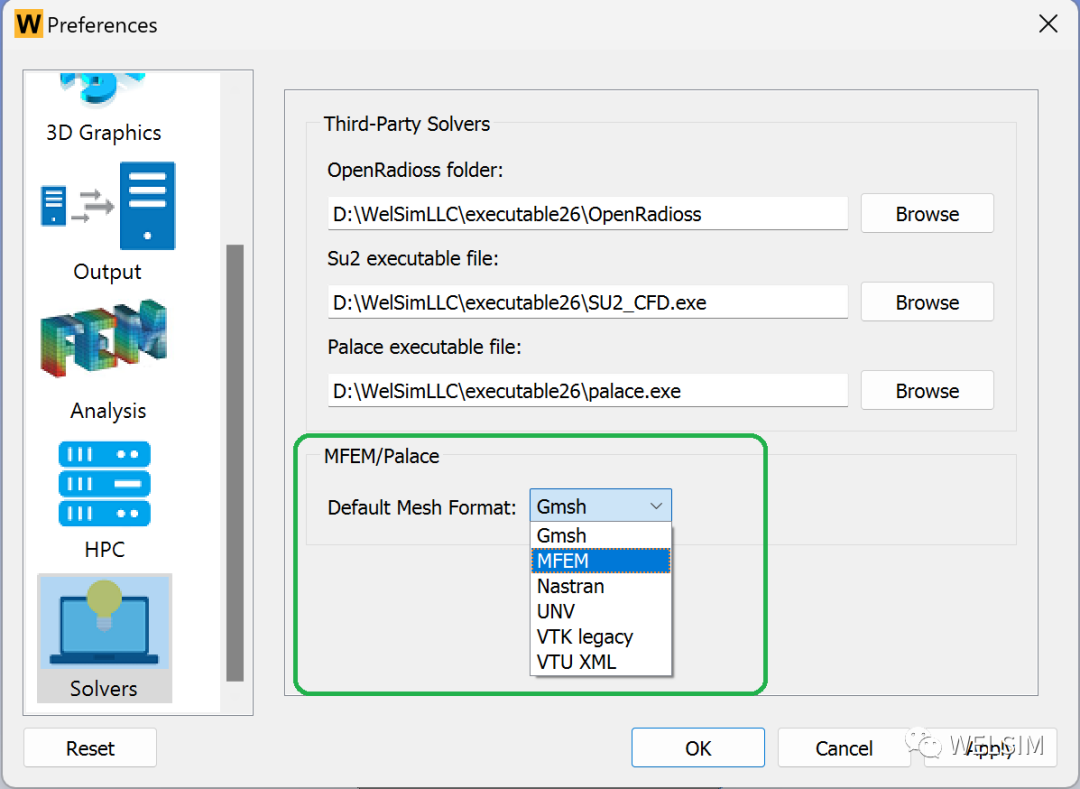This screenshot has height=789, width=1080.
Task: Open the HPC server category
Action: click(x=105, y=500)
